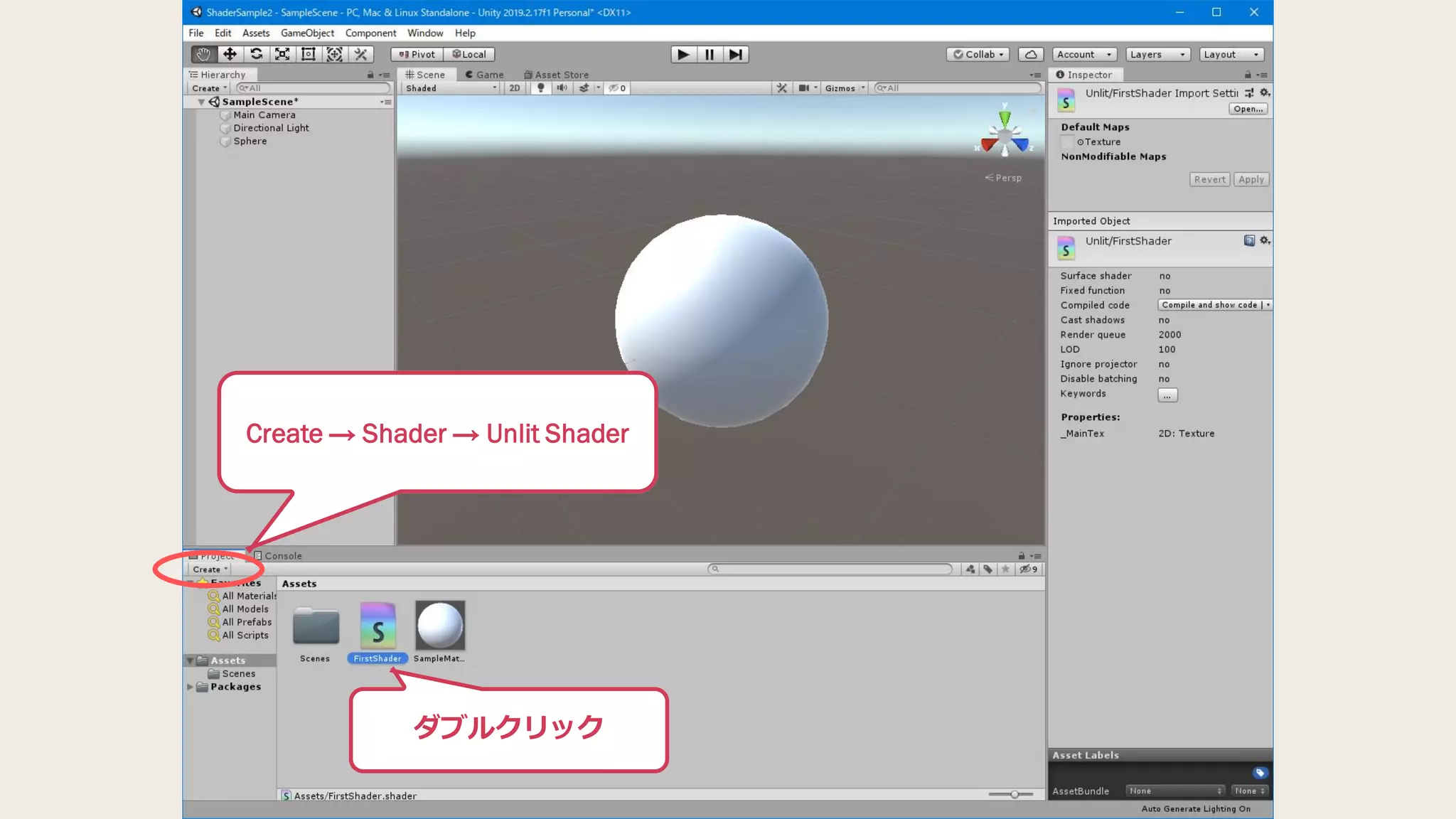Open scene camera settings icon
The width and height of the screenshot is (1456, 819).
[x=804, y=88]
